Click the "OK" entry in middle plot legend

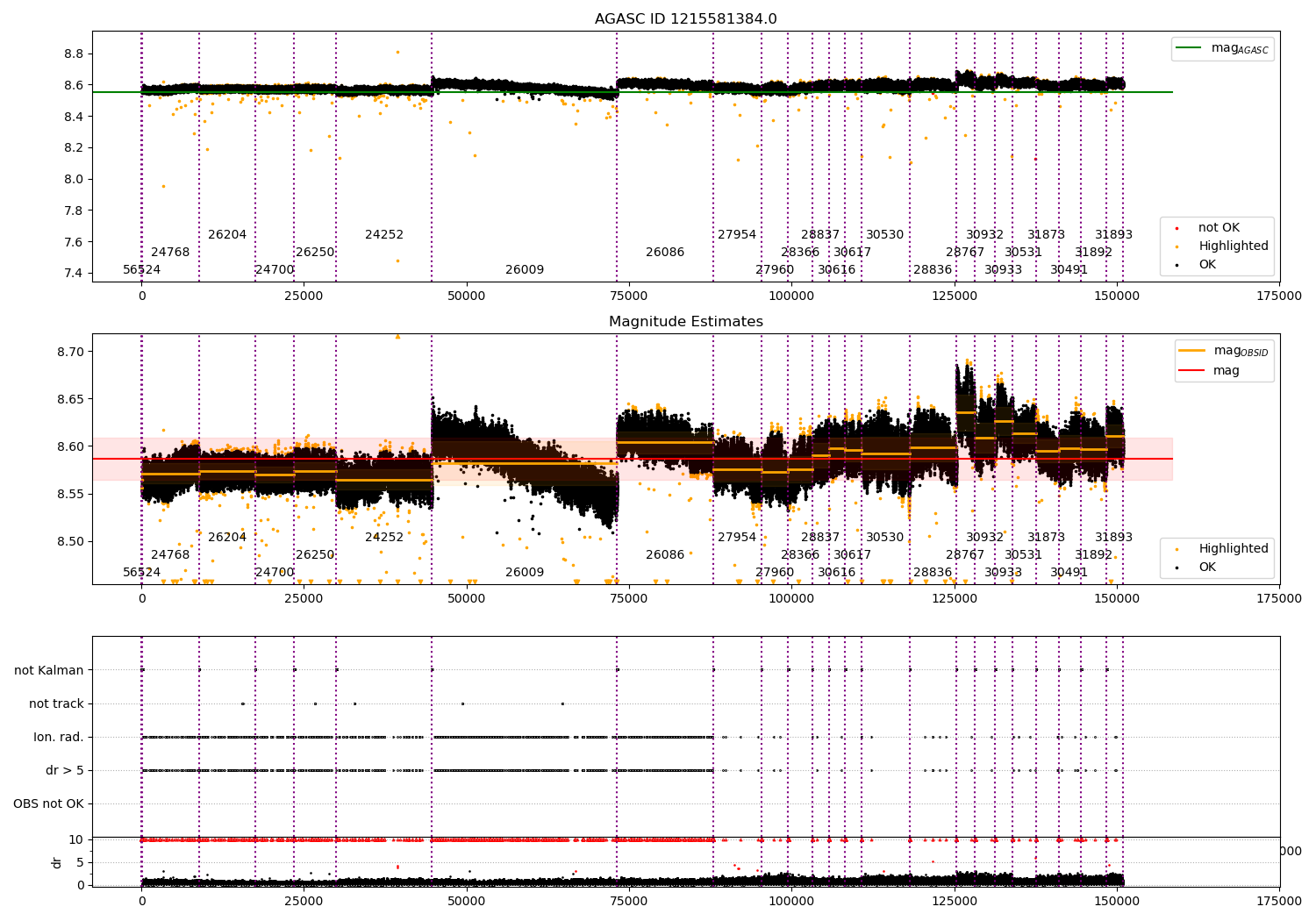pos(1196,567)
